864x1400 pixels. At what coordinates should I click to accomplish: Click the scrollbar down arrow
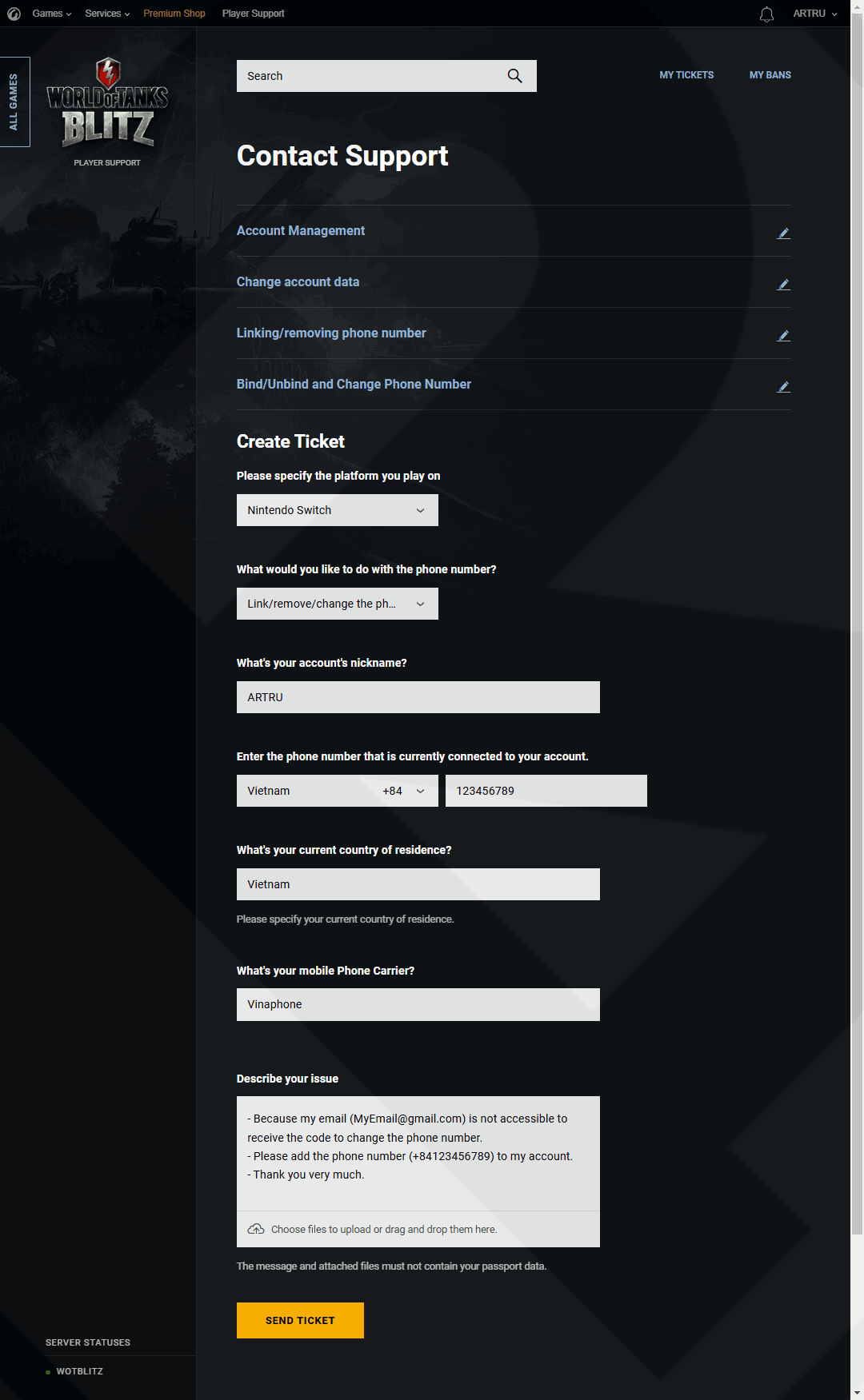point(857,1393)
